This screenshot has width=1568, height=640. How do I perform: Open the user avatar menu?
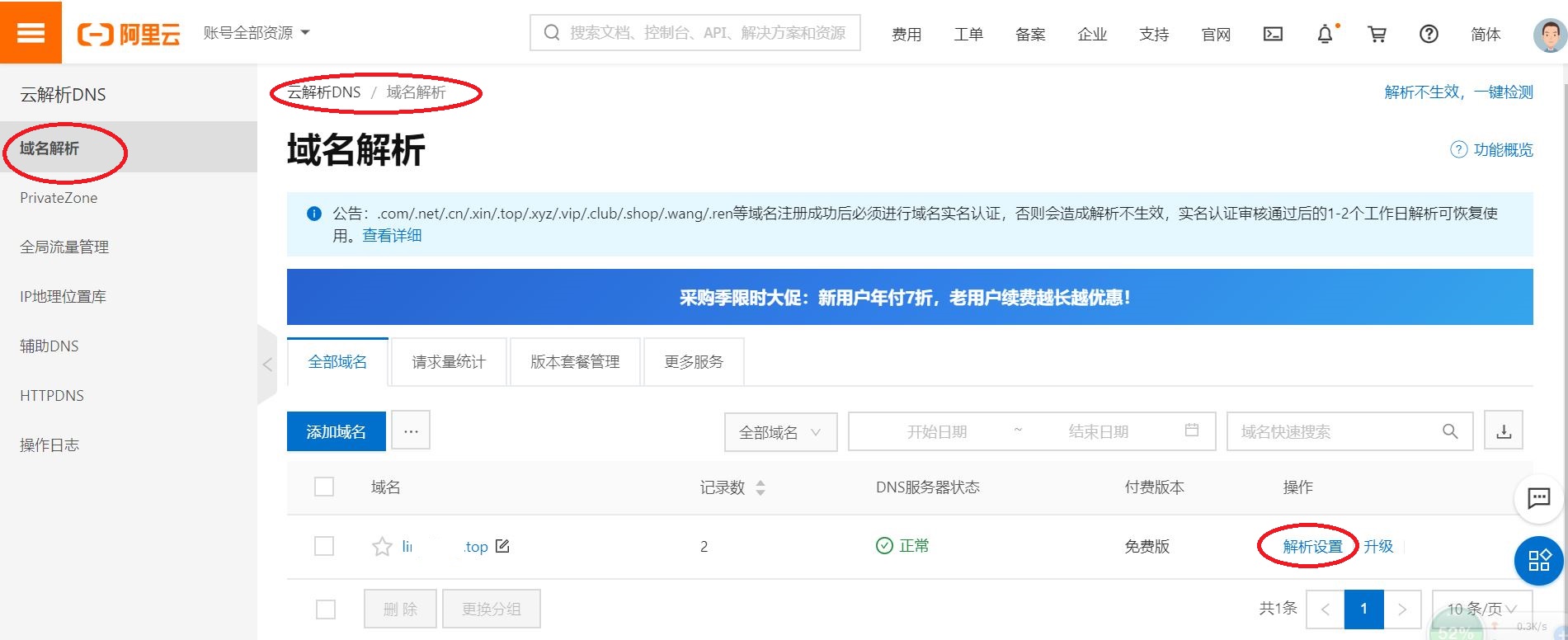(1549, 35)
